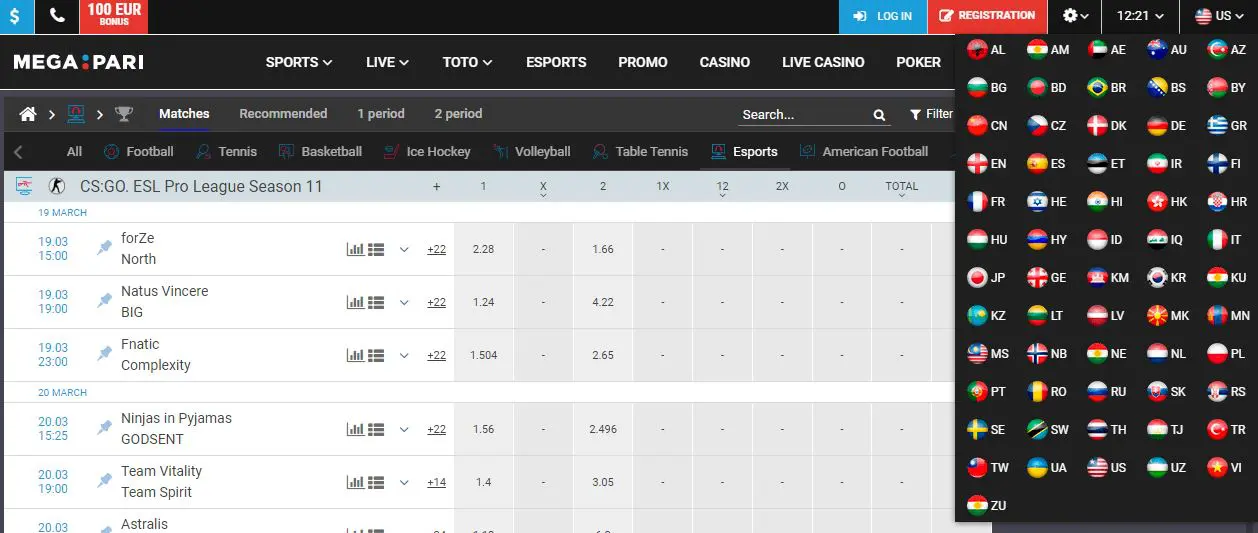1258x533 pixels.
Task: Open the LIVE CASINO menu item
Action: pyautogui.click(x=823, y=62)
